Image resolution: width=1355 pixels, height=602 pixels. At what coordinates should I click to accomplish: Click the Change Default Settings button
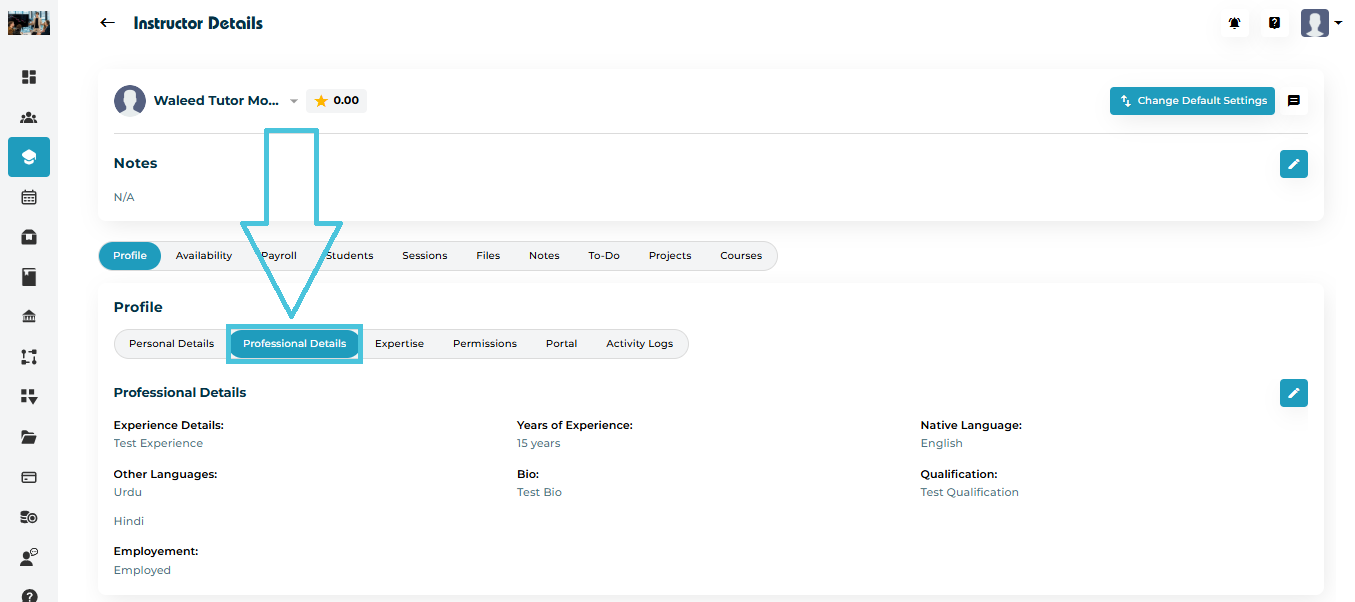[1192, 101]
